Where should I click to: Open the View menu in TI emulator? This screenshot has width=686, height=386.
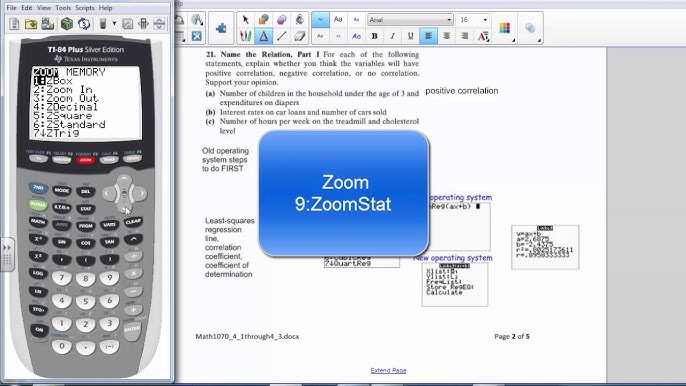[44, 8]
